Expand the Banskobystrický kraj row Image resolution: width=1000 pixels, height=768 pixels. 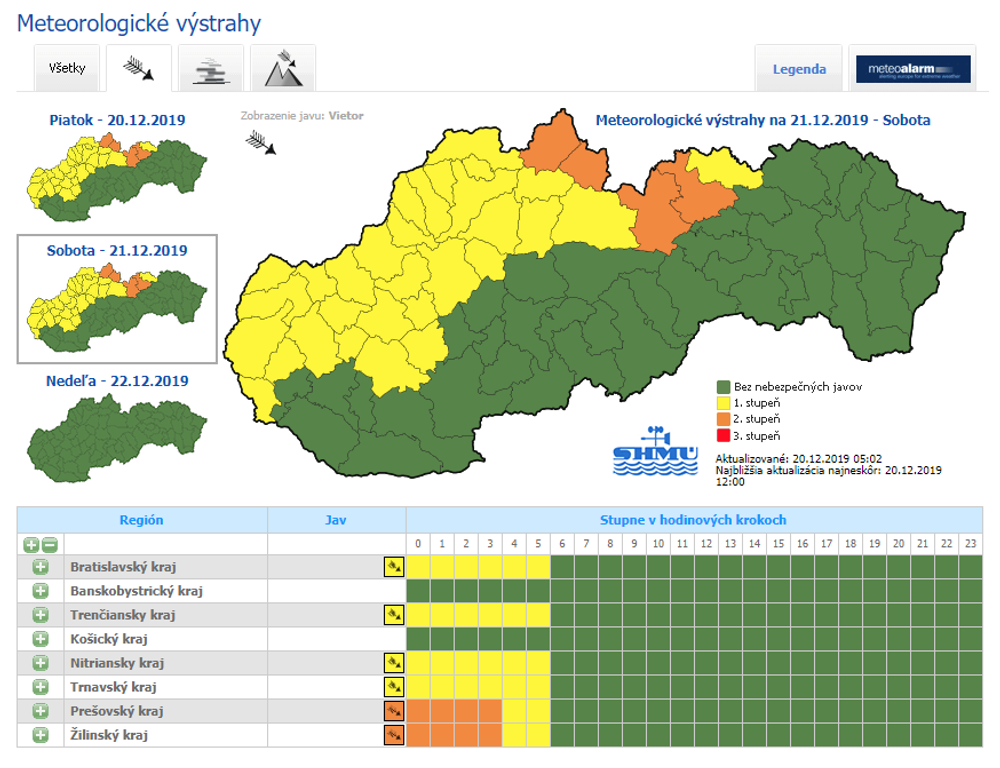(x=41, y=591)
